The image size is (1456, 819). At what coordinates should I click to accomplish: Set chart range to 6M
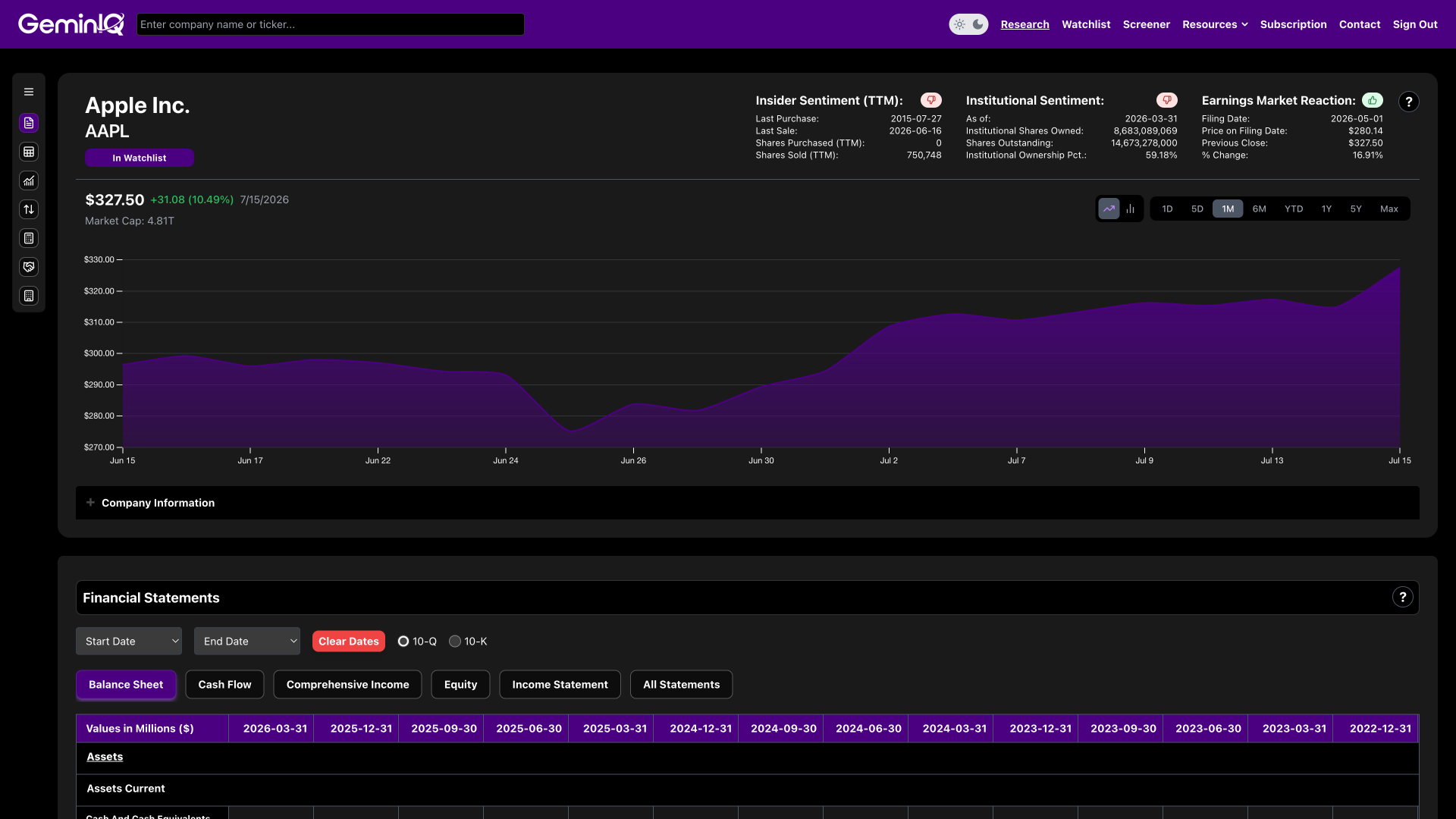coord(1259,209)
